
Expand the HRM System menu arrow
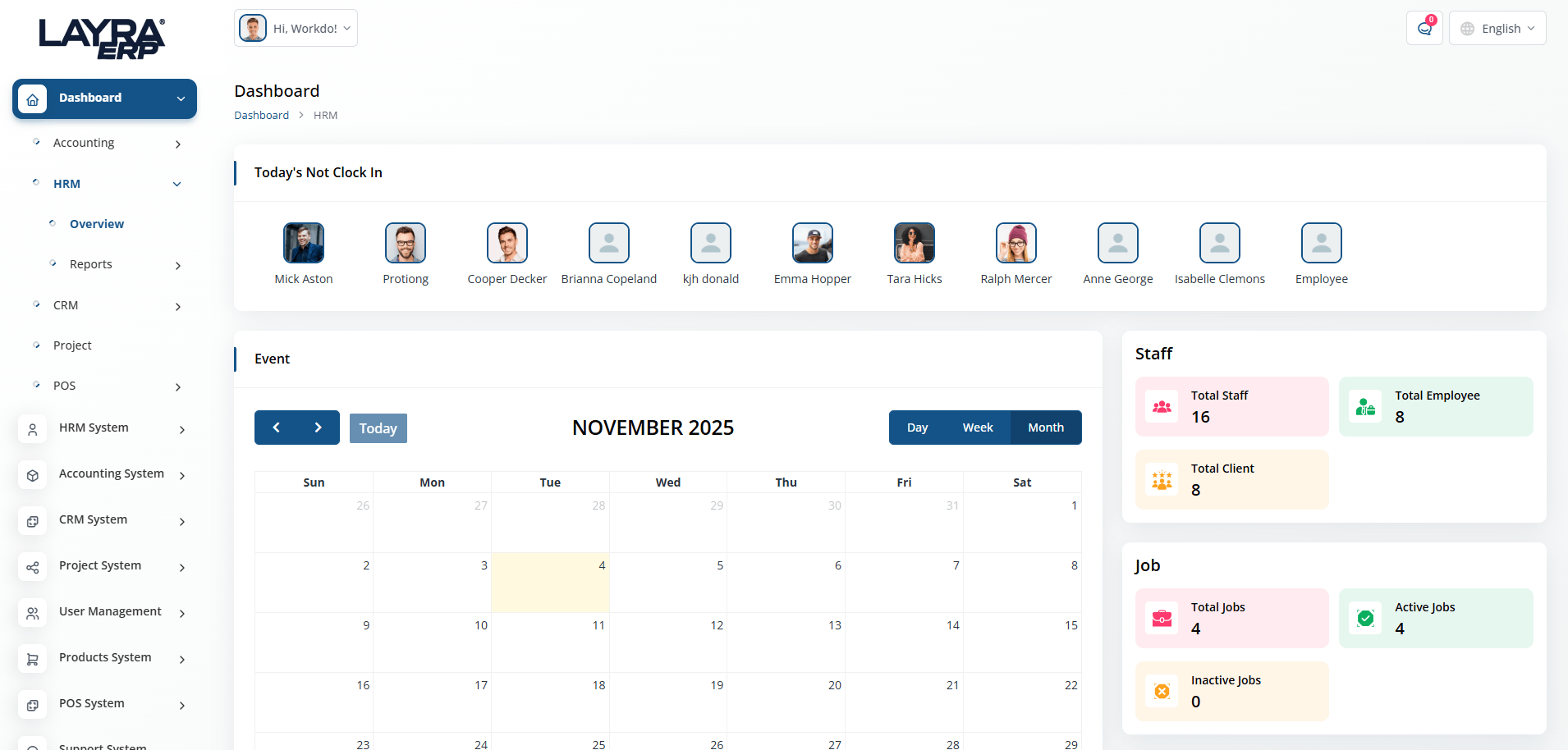coord(182,430)
